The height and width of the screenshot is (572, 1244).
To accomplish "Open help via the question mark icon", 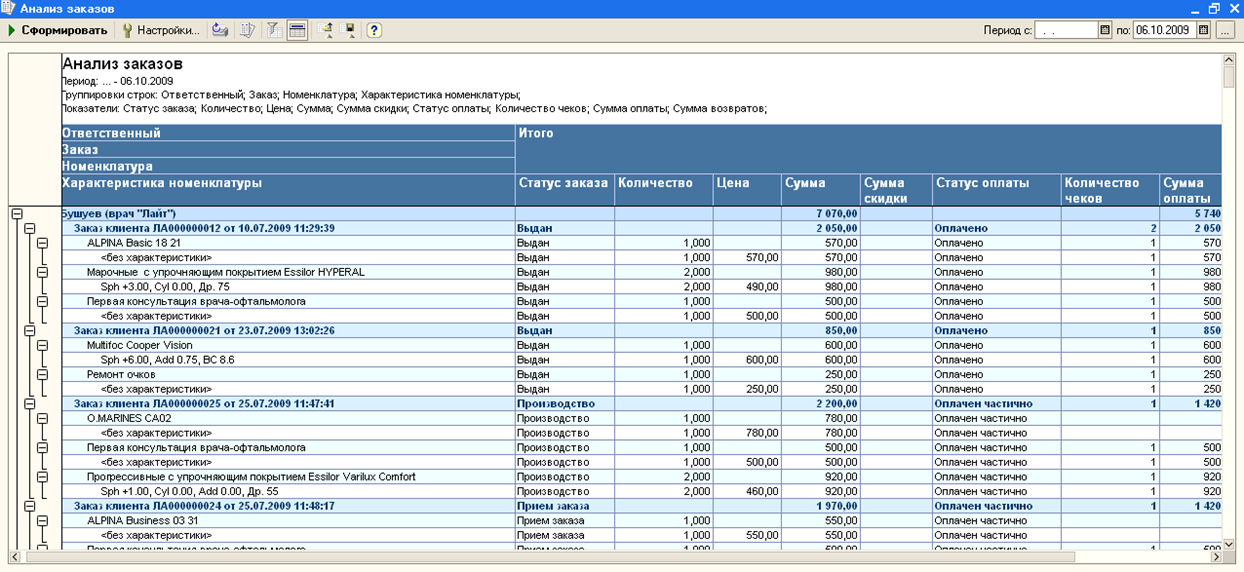I will [x=374, y=30].
